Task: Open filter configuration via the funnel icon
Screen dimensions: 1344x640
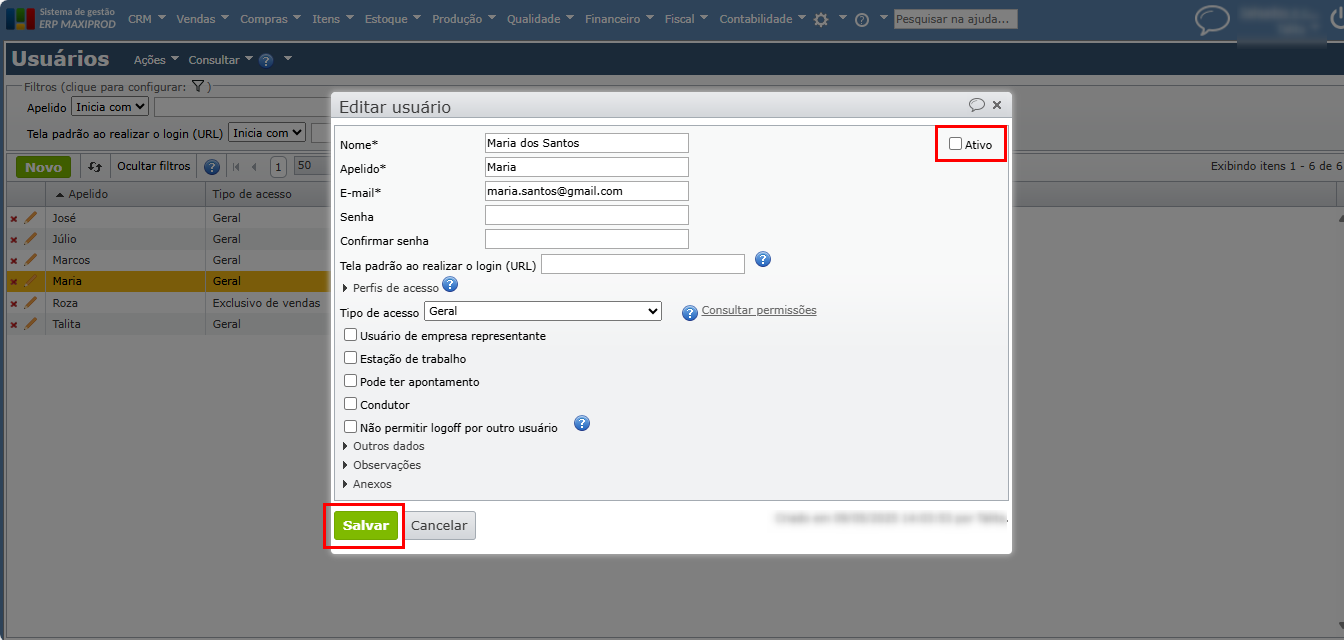Action: click(x=198, y=87)
